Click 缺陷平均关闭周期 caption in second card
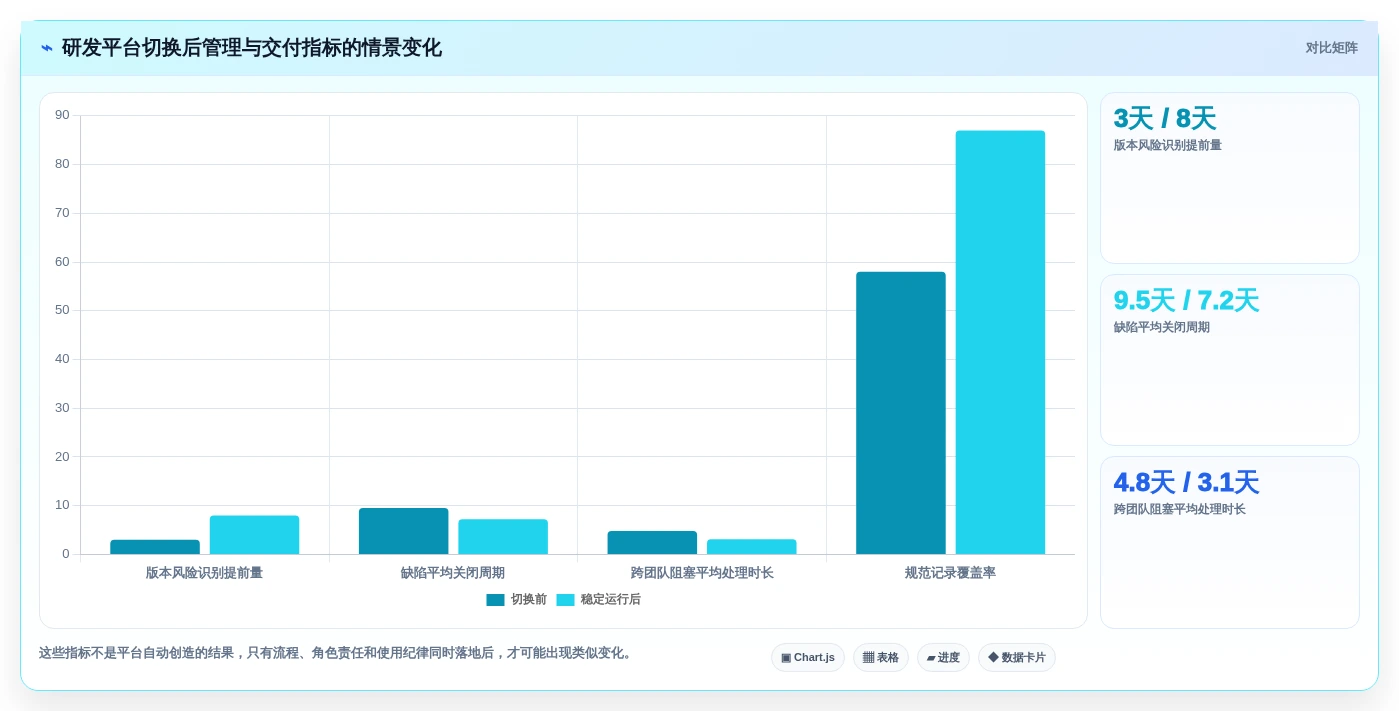This screenshot has height=711, width=1399. (1162, 327)
